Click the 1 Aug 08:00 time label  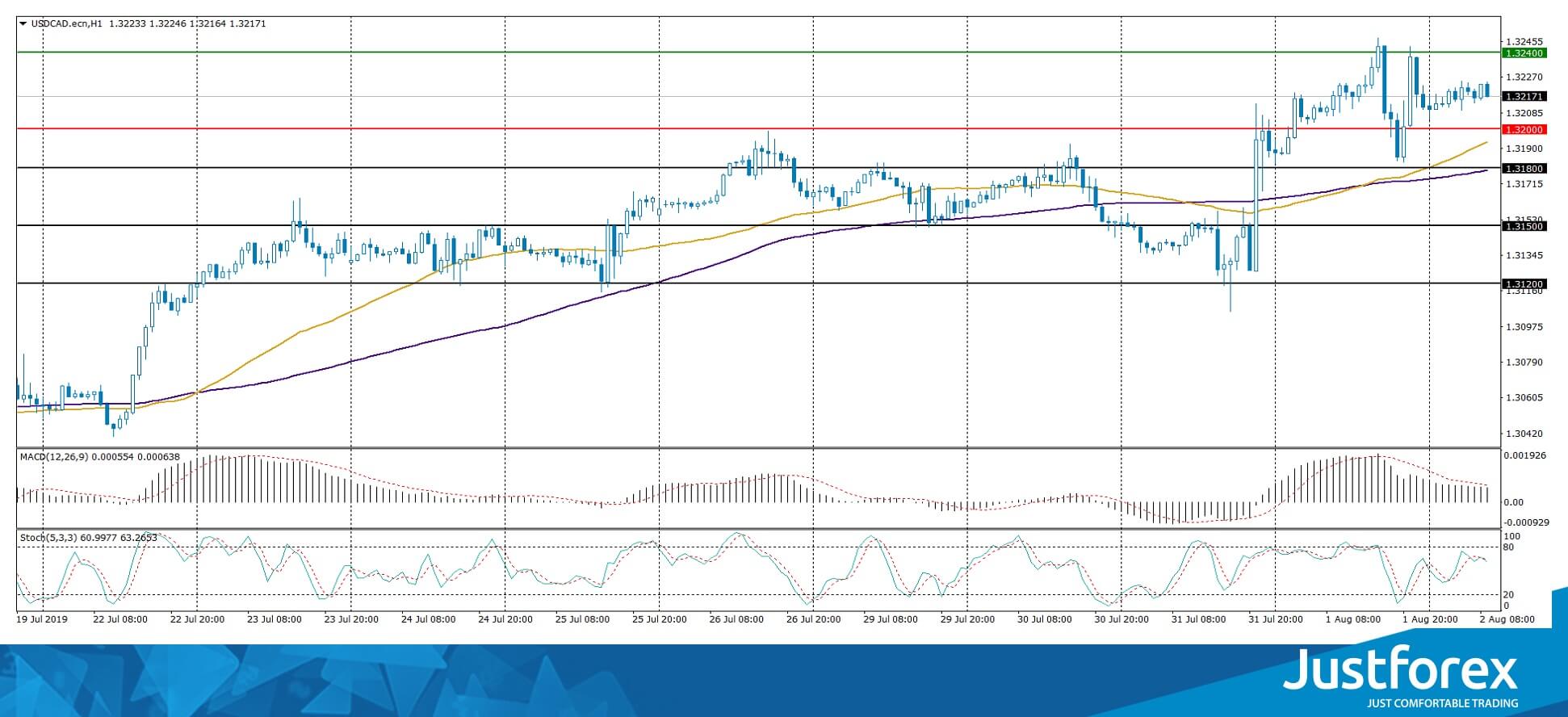coord(1352,619)
